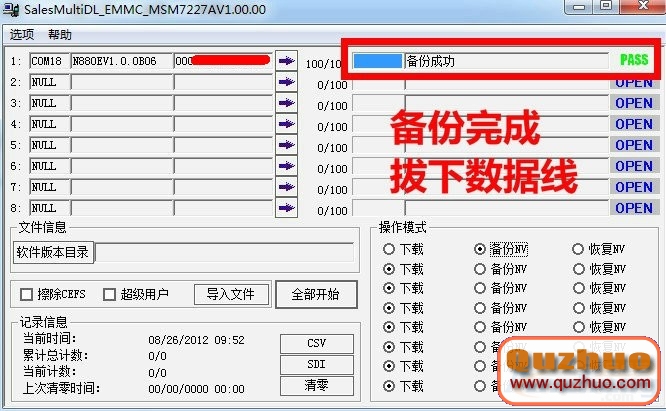Click the 导入文件 button
Image resolution: width=666 pixels, height=411 pixels.
[x=231, y=294]
